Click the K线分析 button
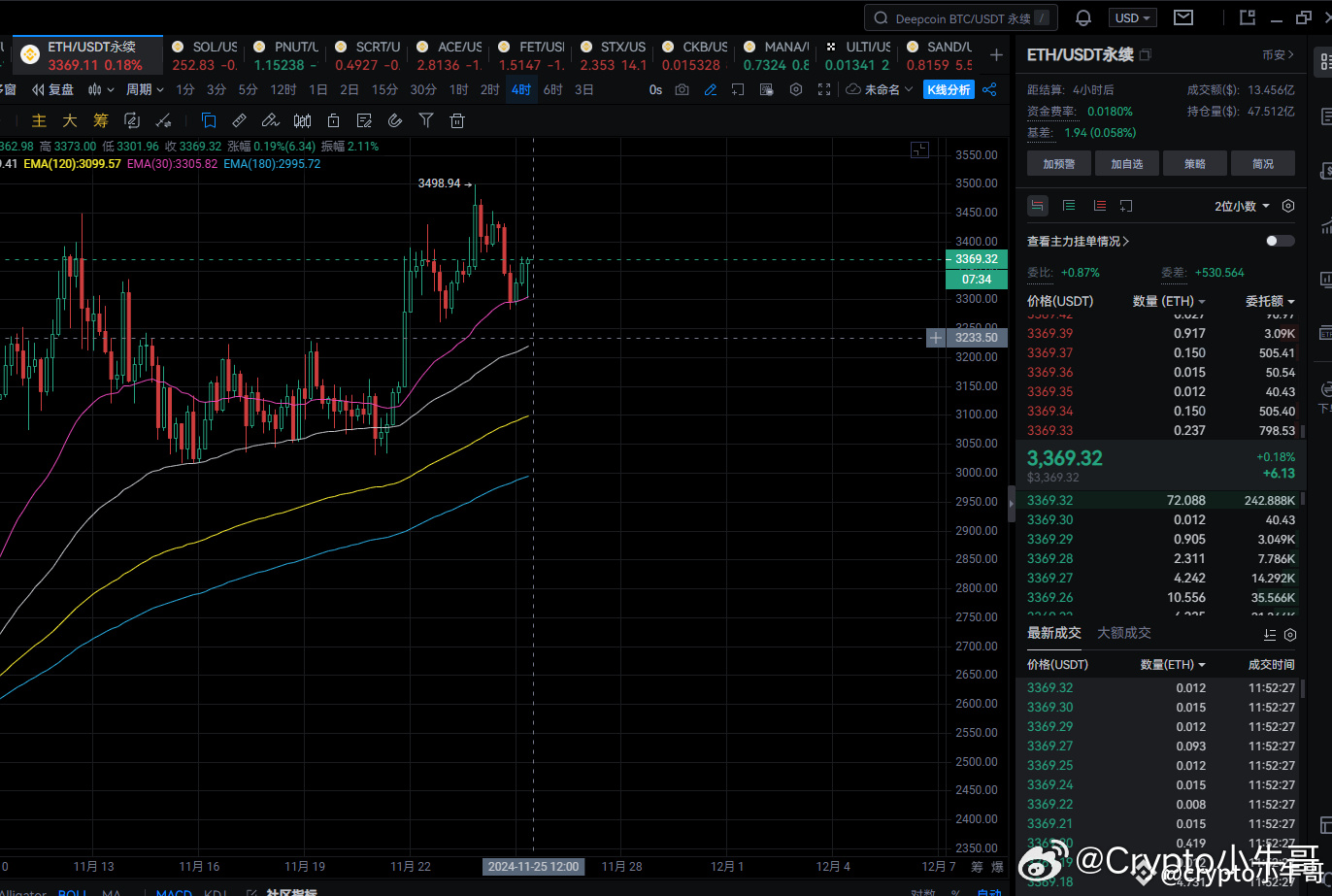This screenshot has width=1332, height=896. [949, 89]
